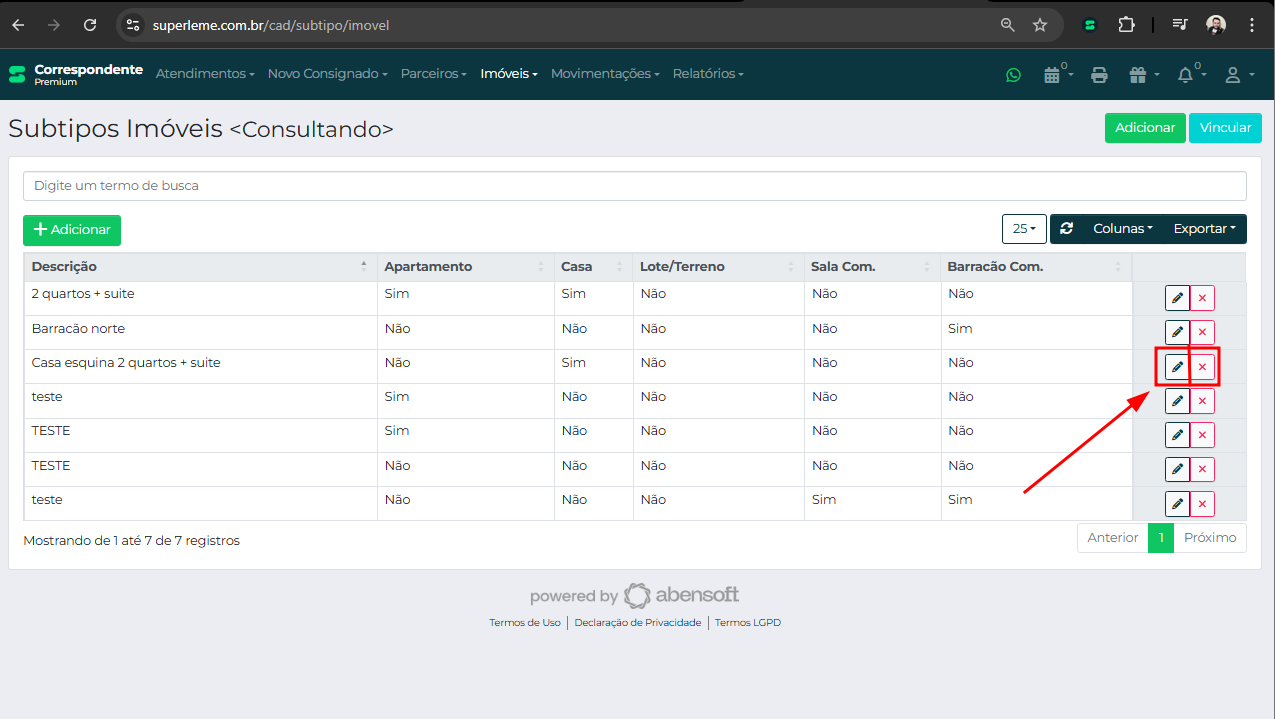Expand the 25 rows-per-page dropdown
The height and width of the screenshot is (719, 1275).
(1024, 229)
